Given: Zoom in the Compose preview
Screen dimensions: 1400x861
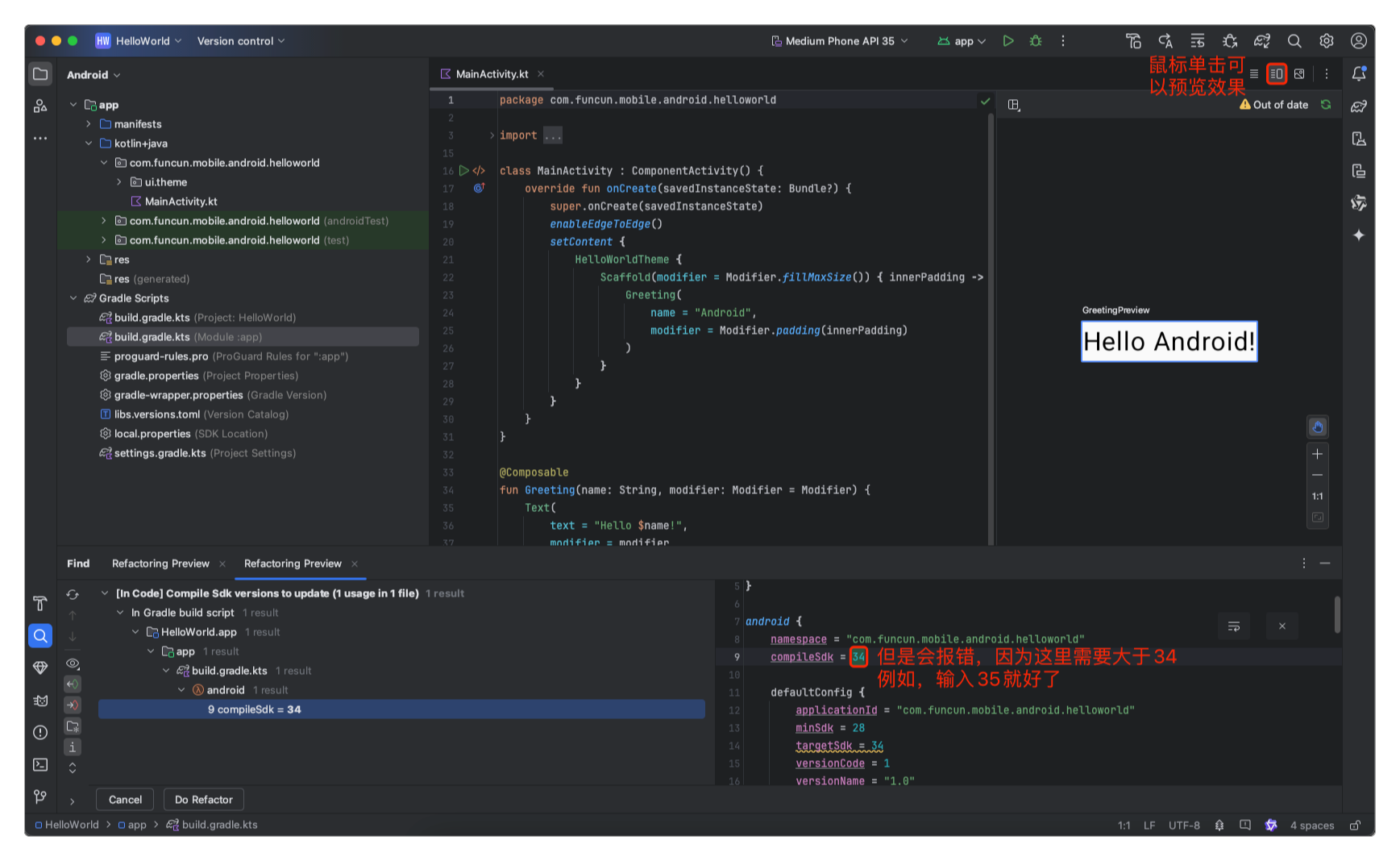Looking at the screenshot, I should [1318, 454].
